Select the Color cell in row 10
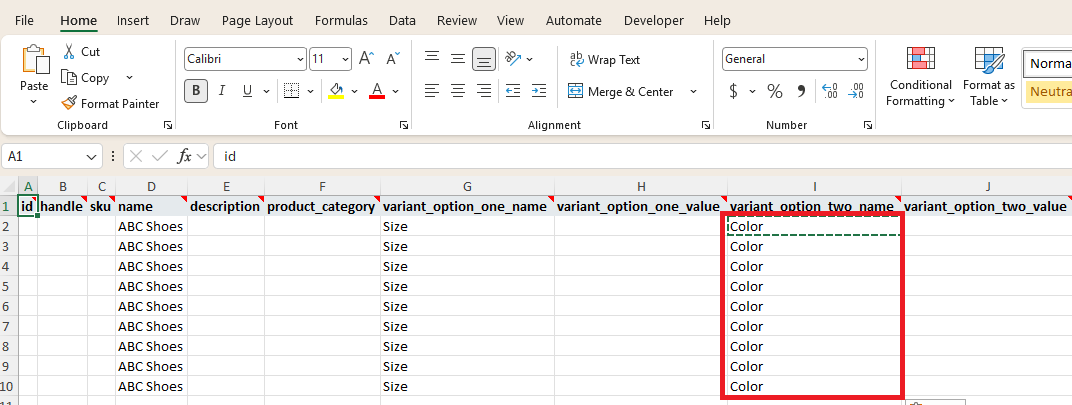Screen dimensions: 1072x405 tap(814, 386)
